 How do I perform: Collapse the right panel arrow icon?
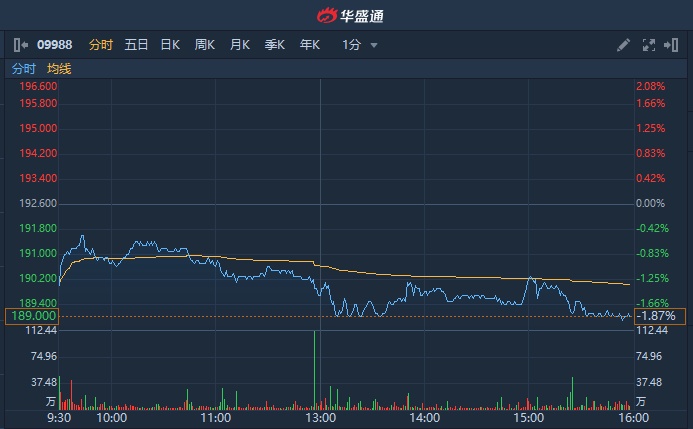click(671, 45)
